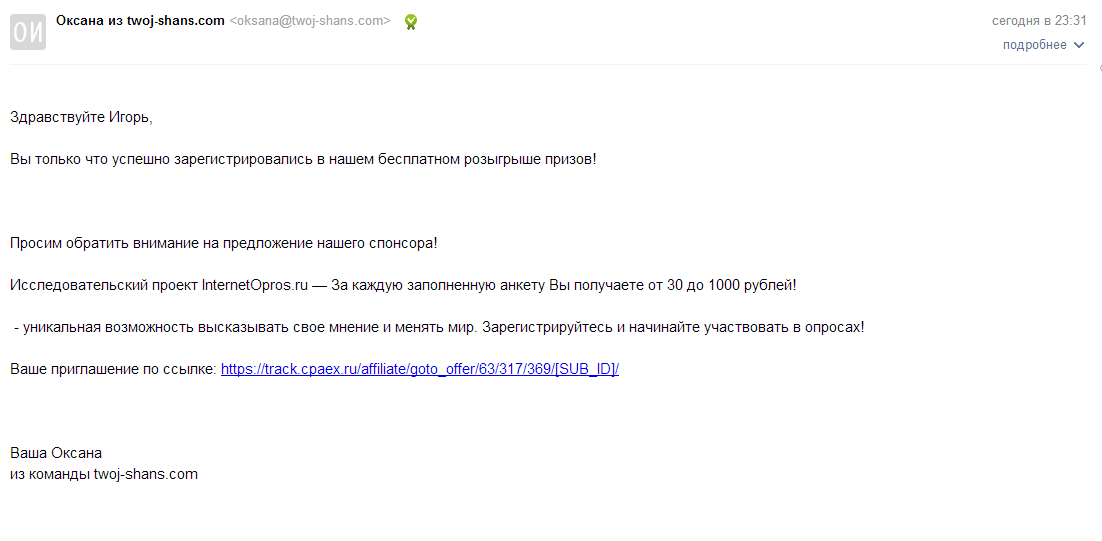Click the green verified sender badge
The height and width of the screenshot is (541, 1102).
(410, 22)
